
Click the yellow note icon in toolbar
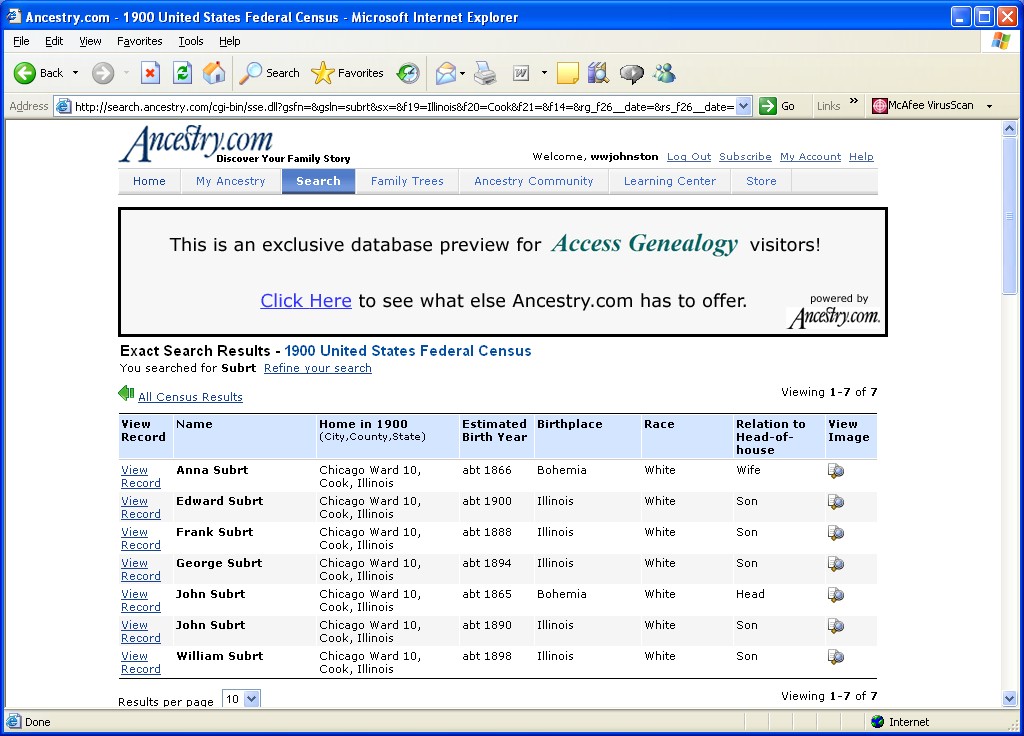567,73
